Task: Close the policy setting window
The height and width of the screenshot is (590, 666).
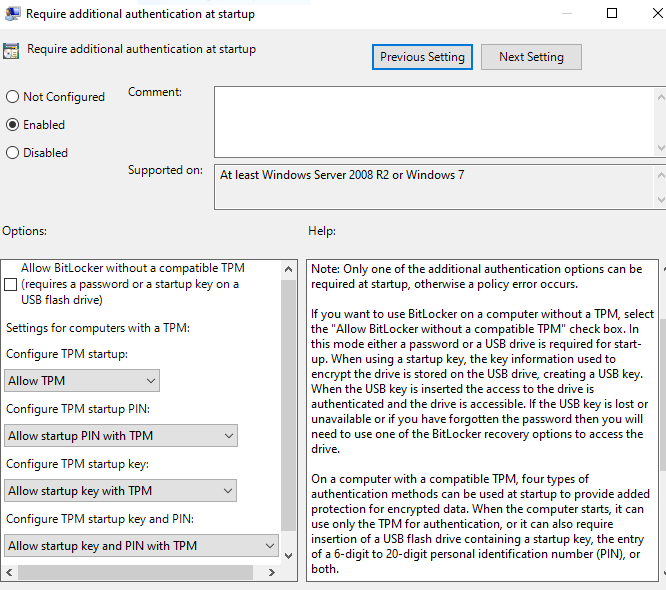Action: point(658,14)
